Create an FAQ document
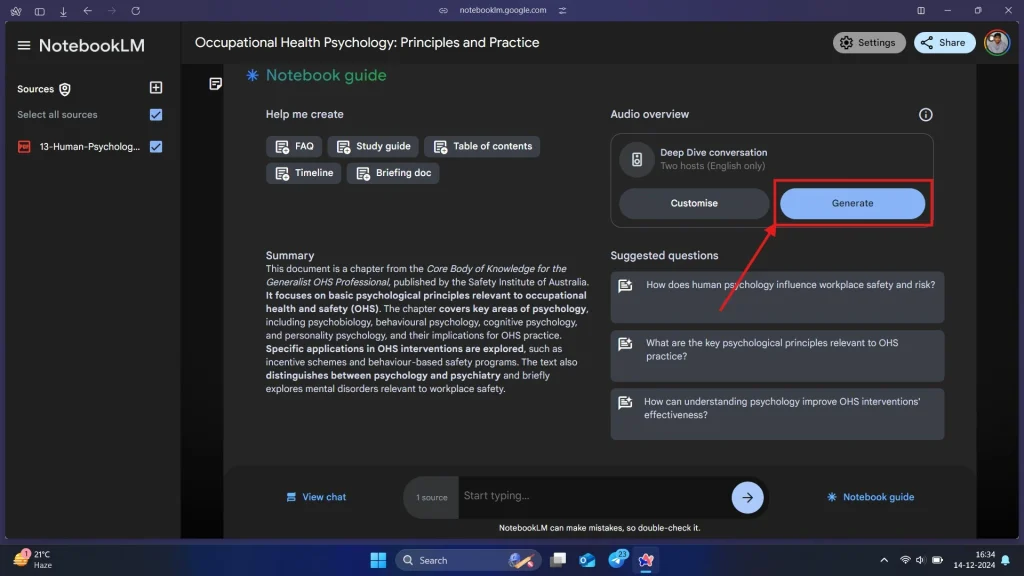Image resolution: width=1024 pixels, height=576 pixels. [294, 146]
